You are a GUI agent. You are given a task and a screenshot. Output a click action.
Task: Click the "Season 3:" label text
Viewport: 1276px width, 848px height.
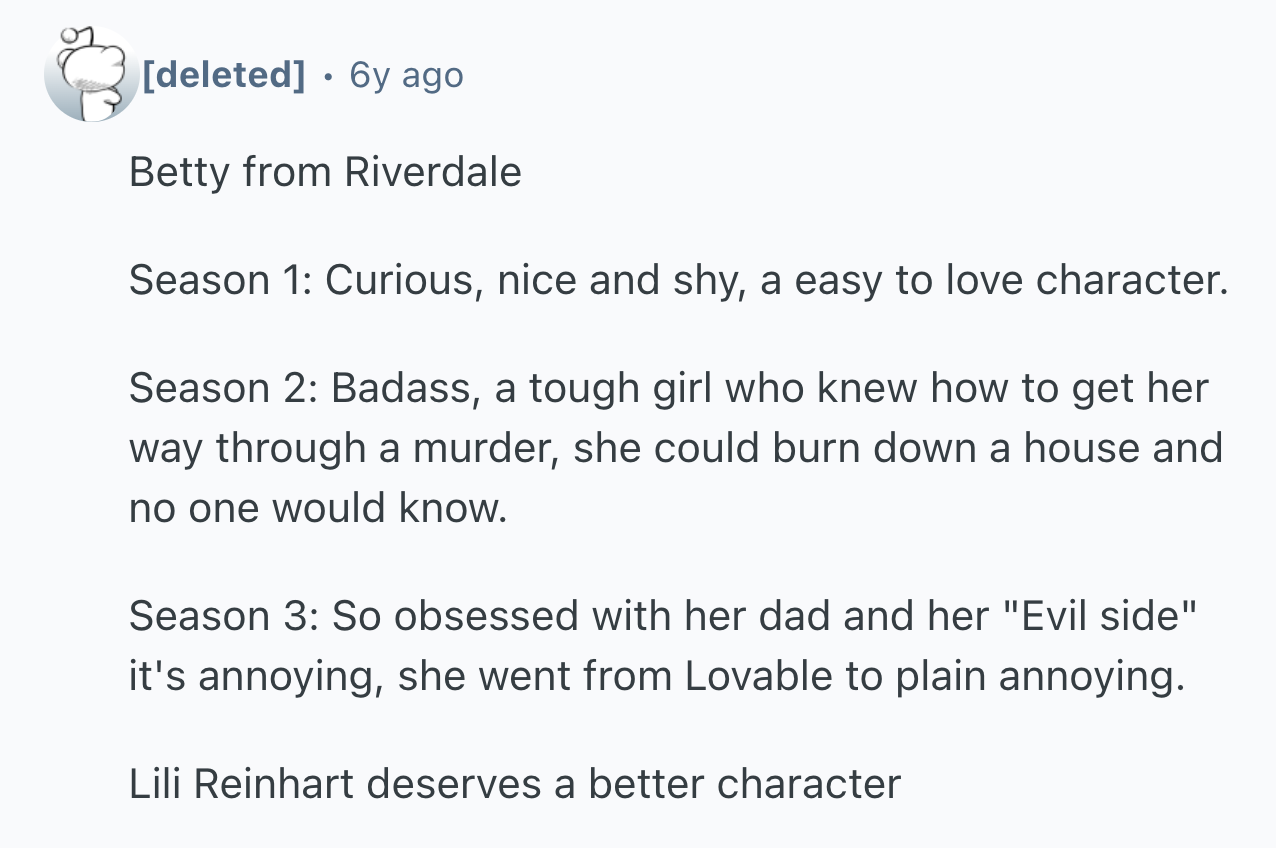tap(222, 616)
